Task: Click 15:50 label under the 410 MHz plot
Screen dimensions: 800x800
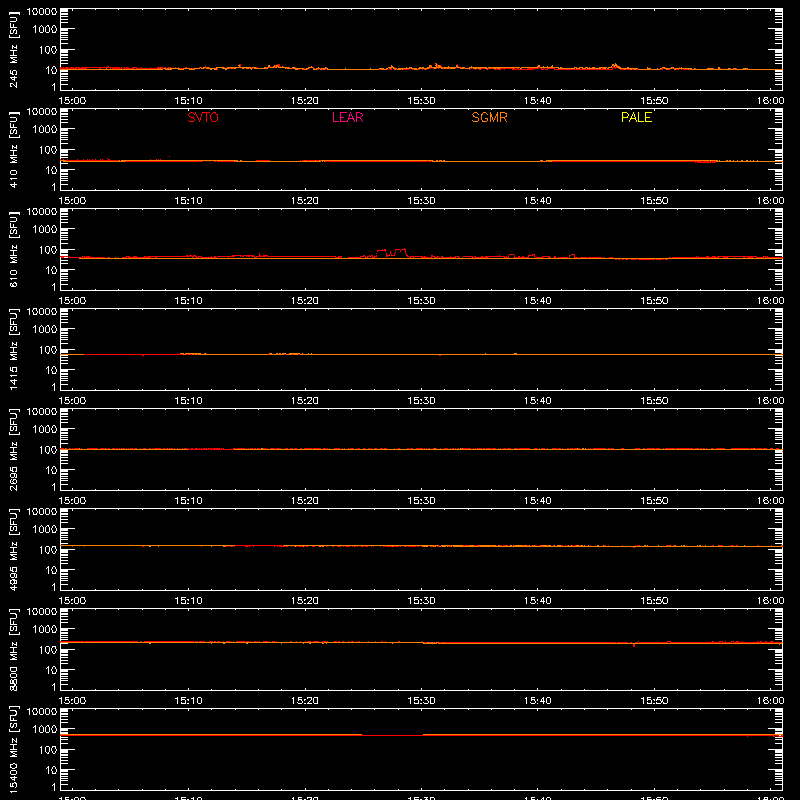Action: (654, 201)
